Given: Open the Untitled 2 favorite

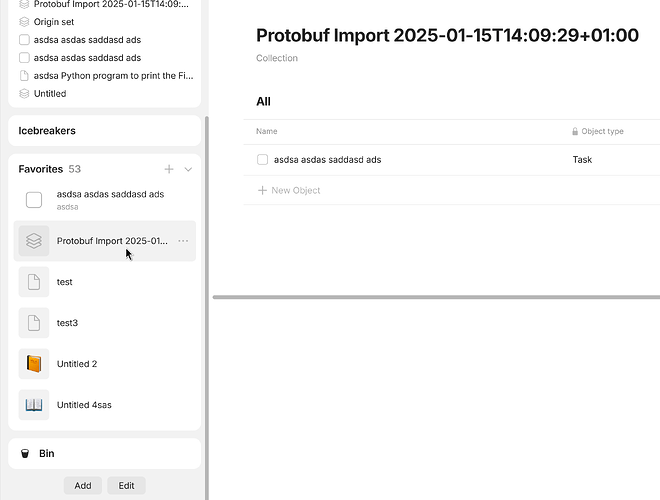Looking at the screenshot, I should point(105,364).
